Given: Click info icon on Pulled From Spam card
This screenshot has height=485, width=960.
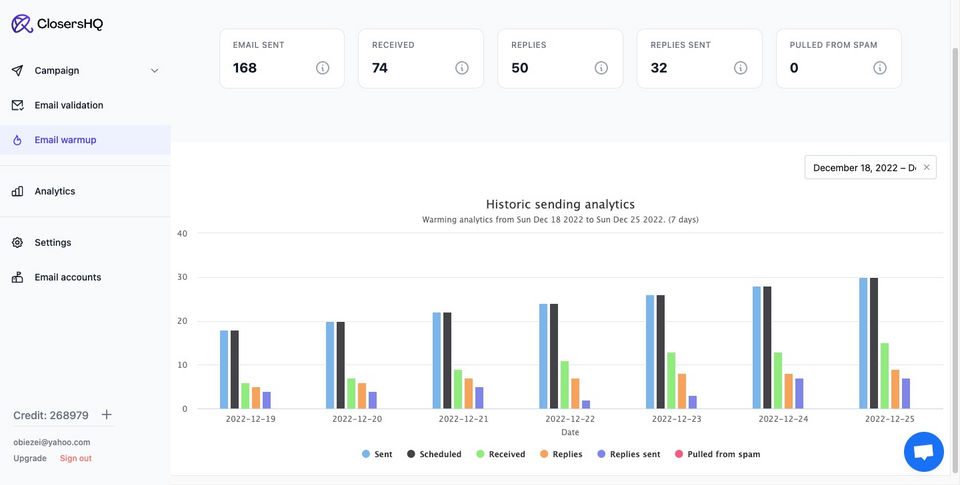Looking at the screenshot, I should [879, 68].
